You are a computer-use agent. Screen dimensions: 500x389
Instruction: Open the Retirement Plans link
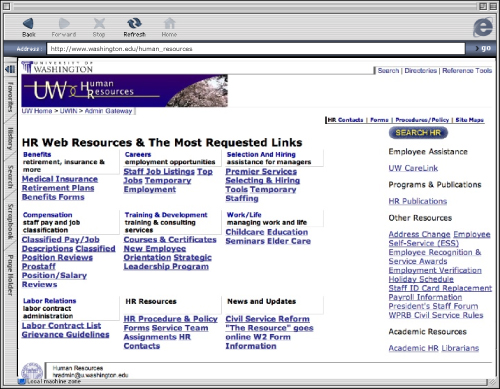click(58, 188)
